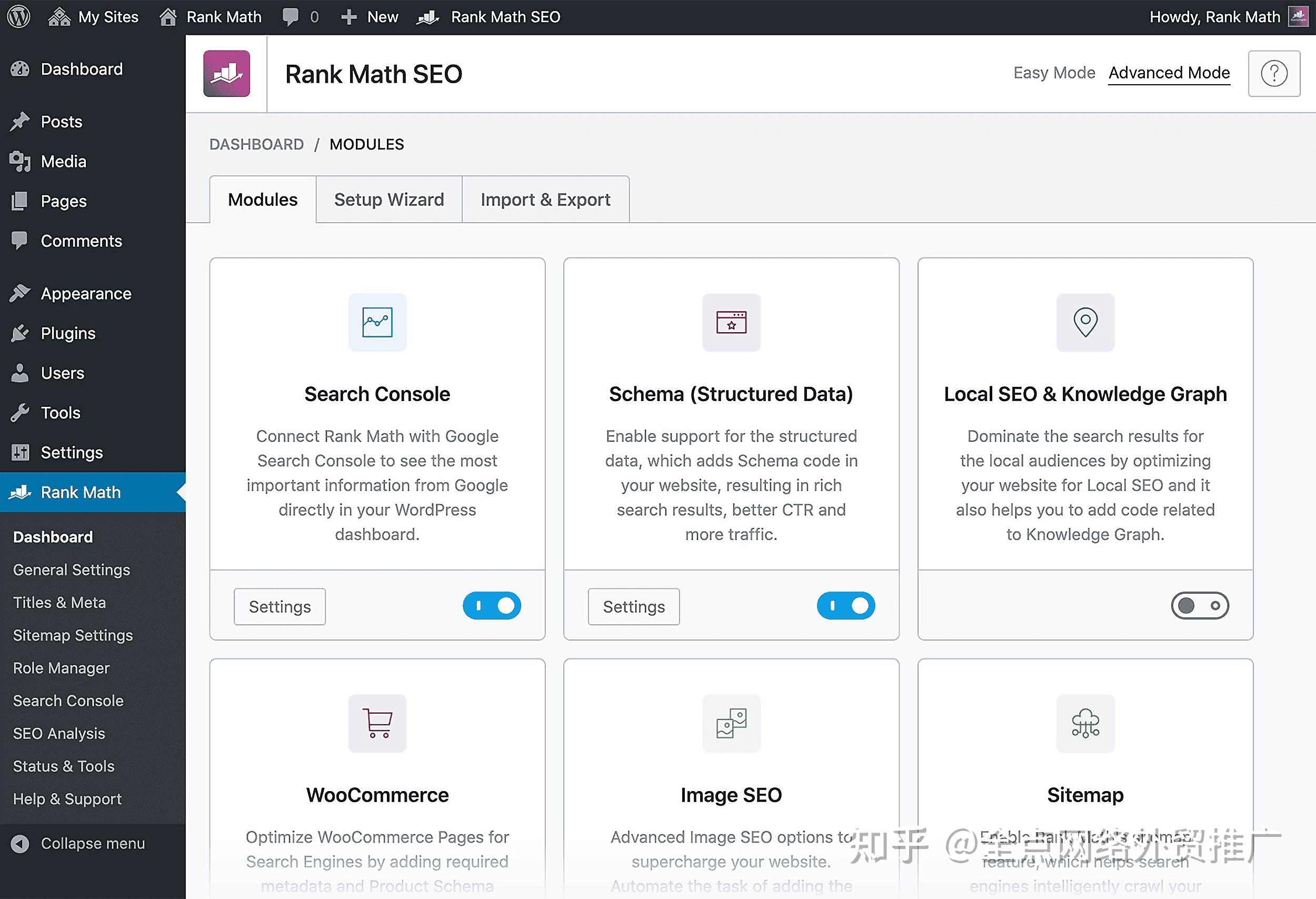Screen dimensions: 1316x899
Task: Click the Rank Math SEO admin bar icon
Action: 427,17
